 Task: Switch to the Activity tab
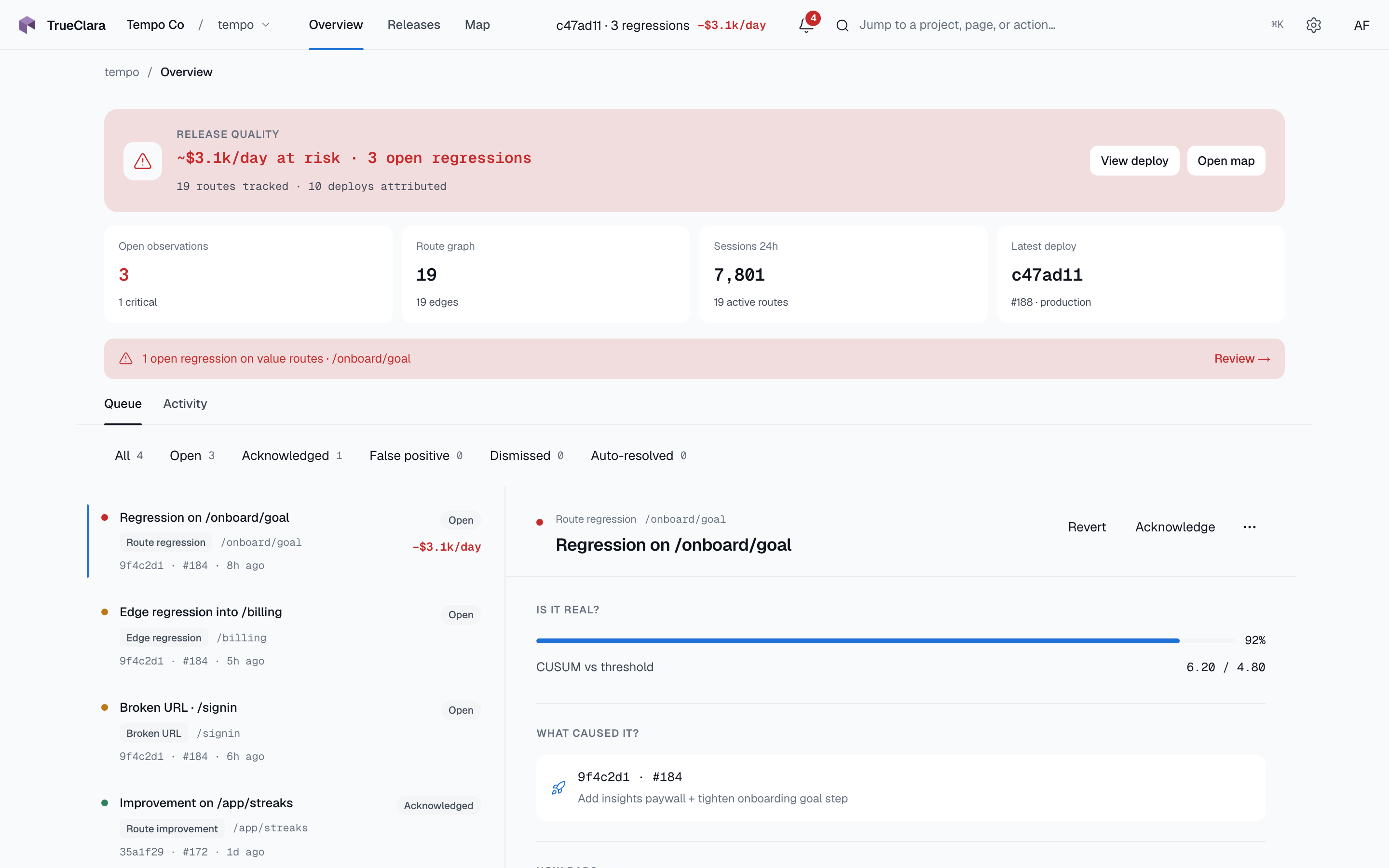185,404
